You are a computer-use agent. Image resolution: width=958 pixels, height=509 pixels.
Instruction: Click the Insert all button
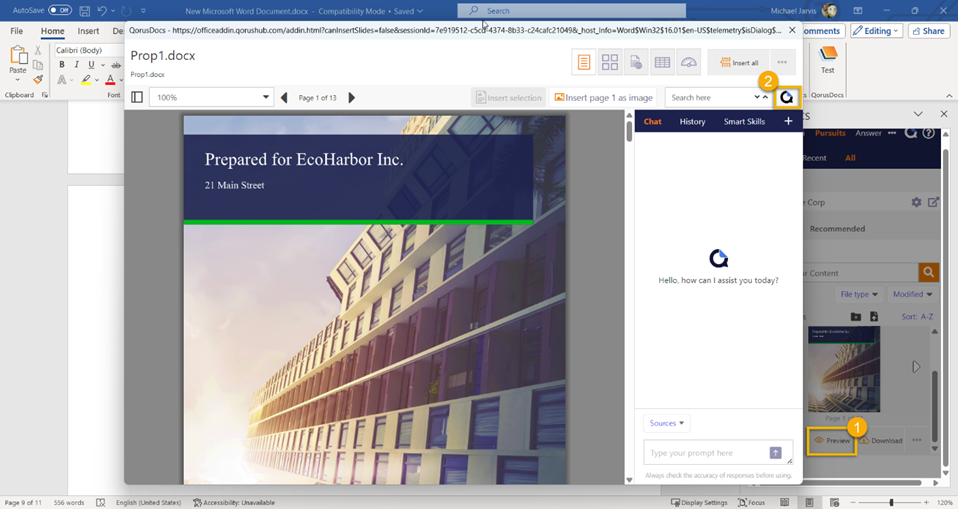[738, 62]
